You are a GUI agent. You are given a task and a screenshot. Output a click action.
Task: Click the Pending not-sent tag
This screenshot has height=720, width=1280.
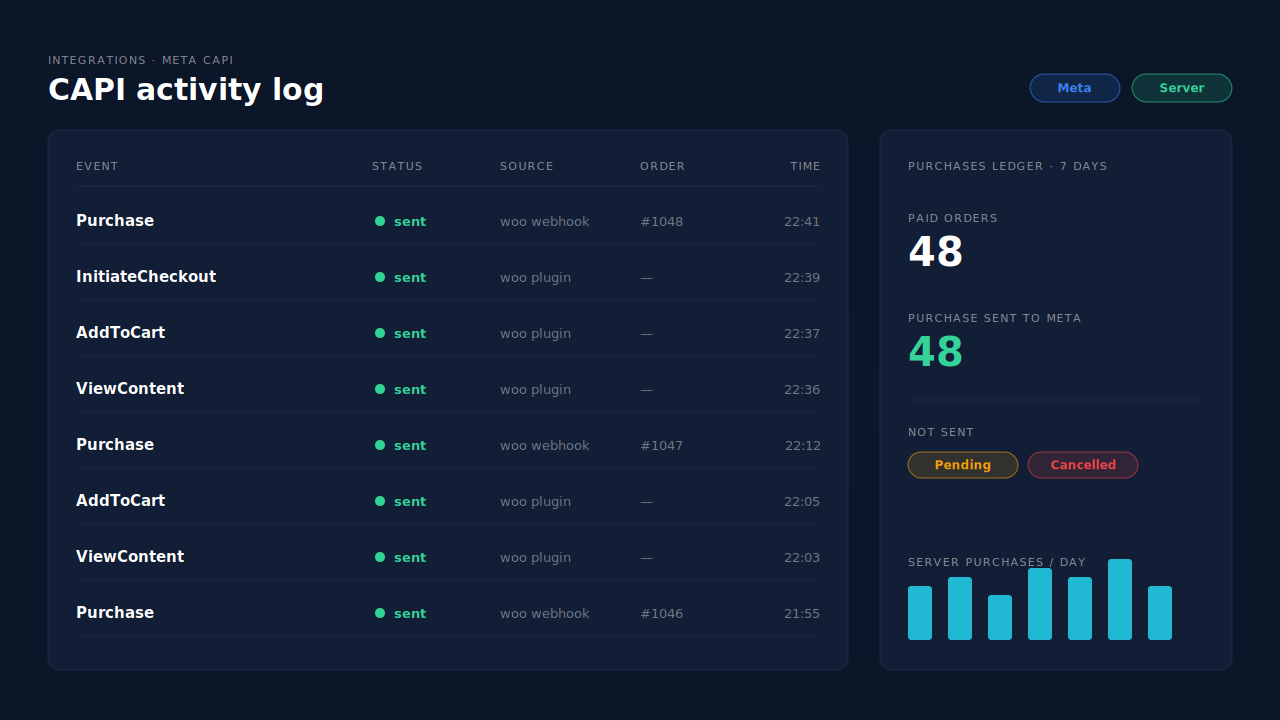tap(963, 465)
